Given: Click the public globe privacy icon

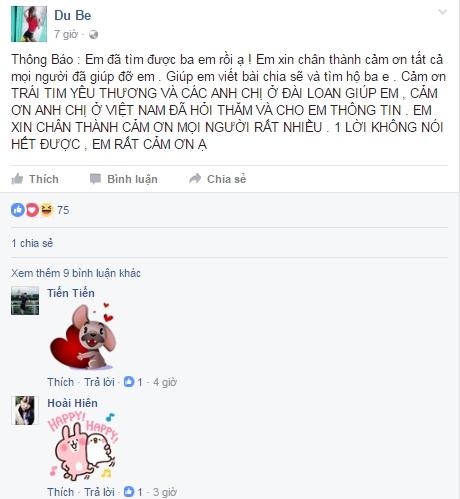Looking at the screenshot, I should [x=94, y=35].
